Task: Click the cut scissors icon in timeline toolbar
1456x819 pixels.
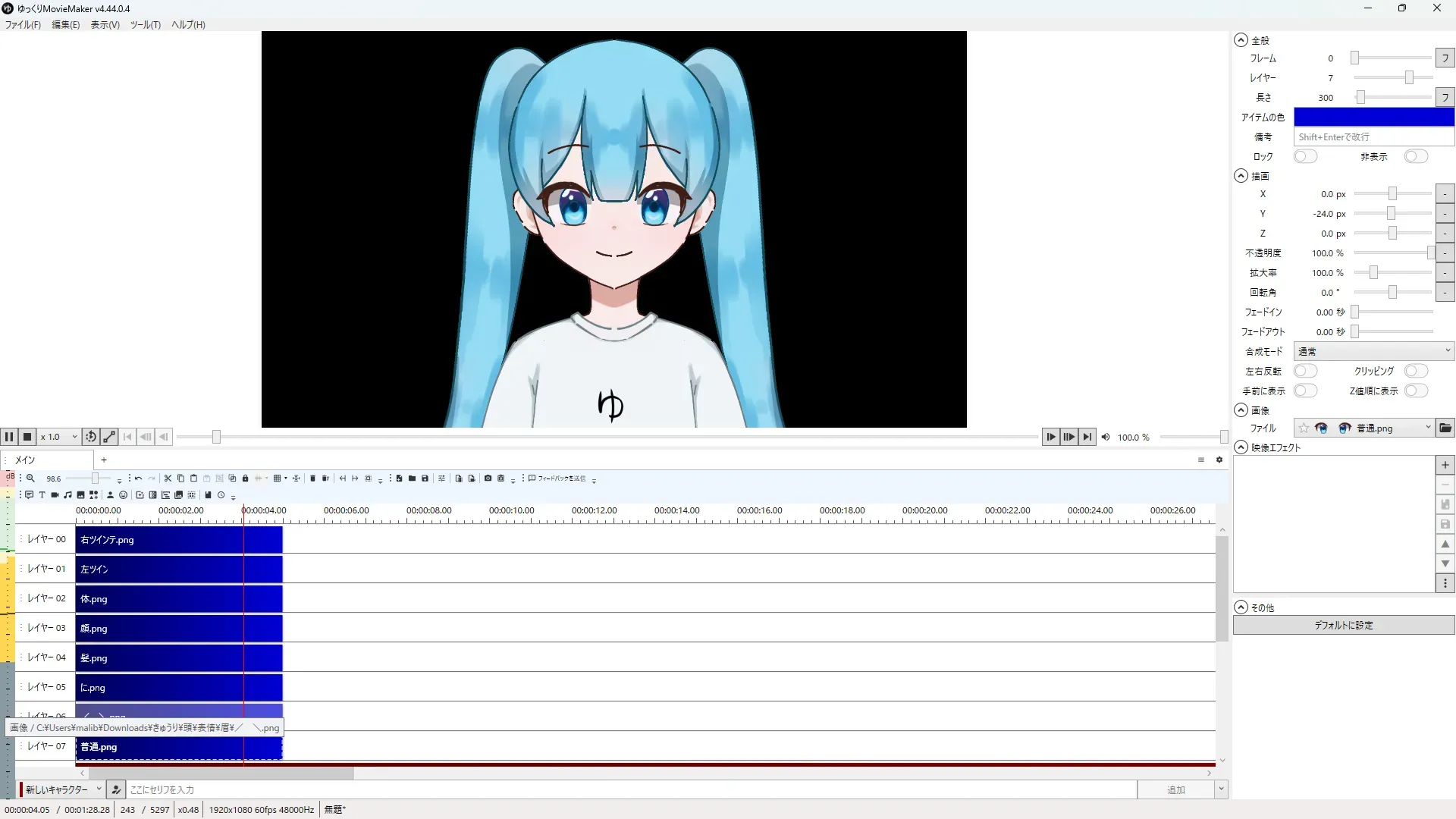Action: coord(168,479)
